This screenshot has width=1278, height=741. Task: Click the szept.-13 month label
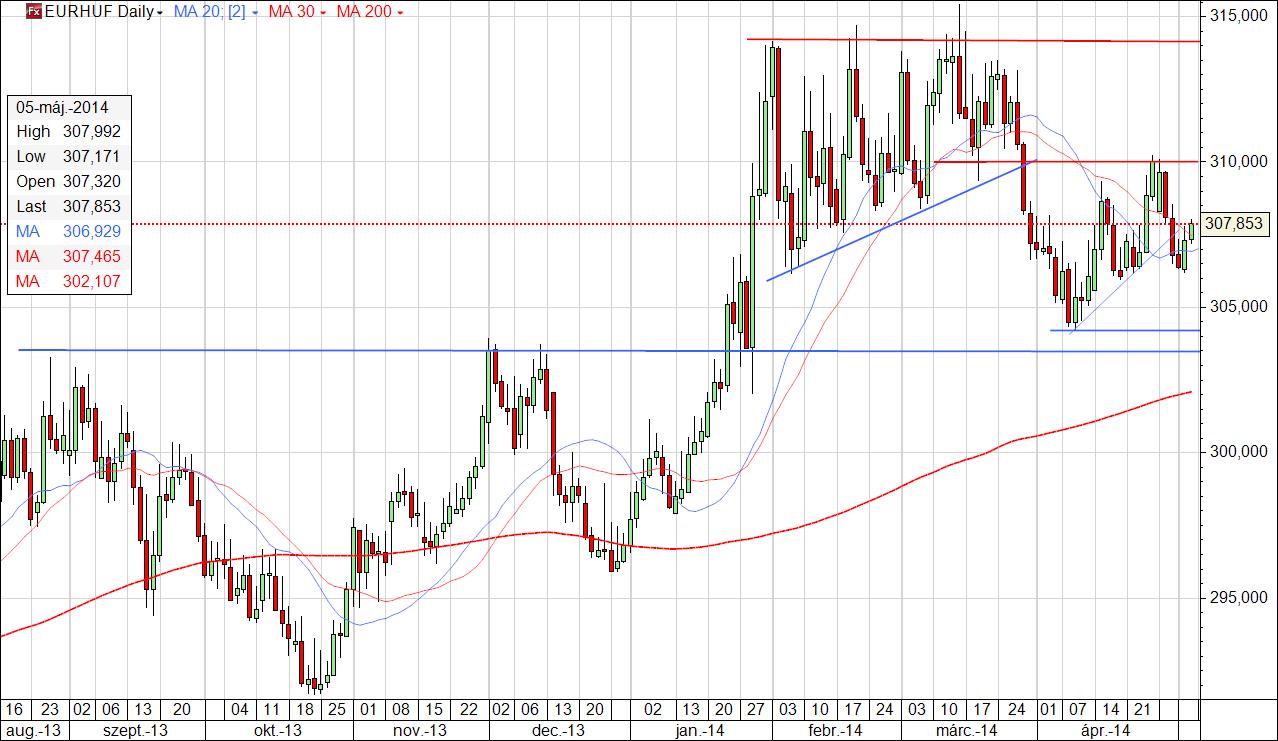[134, 731]
